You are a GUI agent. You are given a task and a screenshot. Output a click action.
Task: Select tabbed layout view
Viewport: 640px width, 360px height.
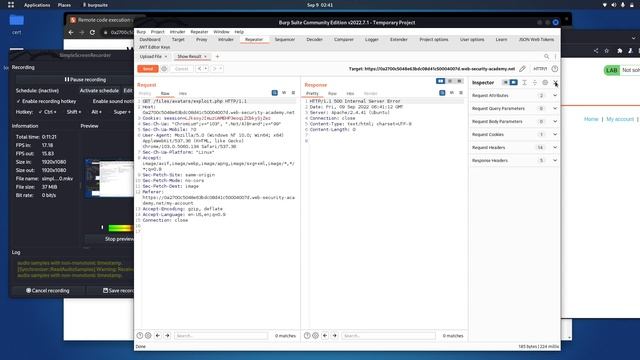[x=459, y=81]
